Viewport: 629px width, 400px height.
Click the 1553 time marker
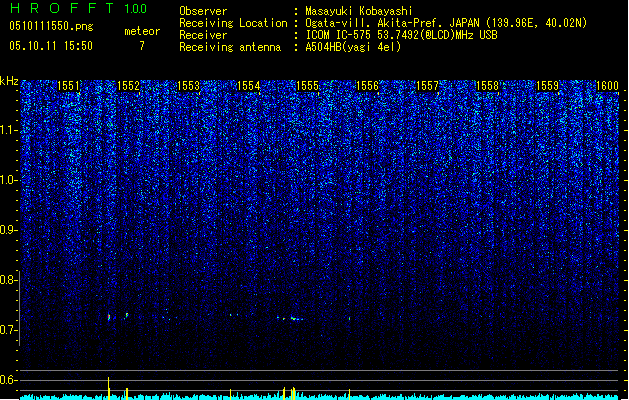(x=189, y=86)
